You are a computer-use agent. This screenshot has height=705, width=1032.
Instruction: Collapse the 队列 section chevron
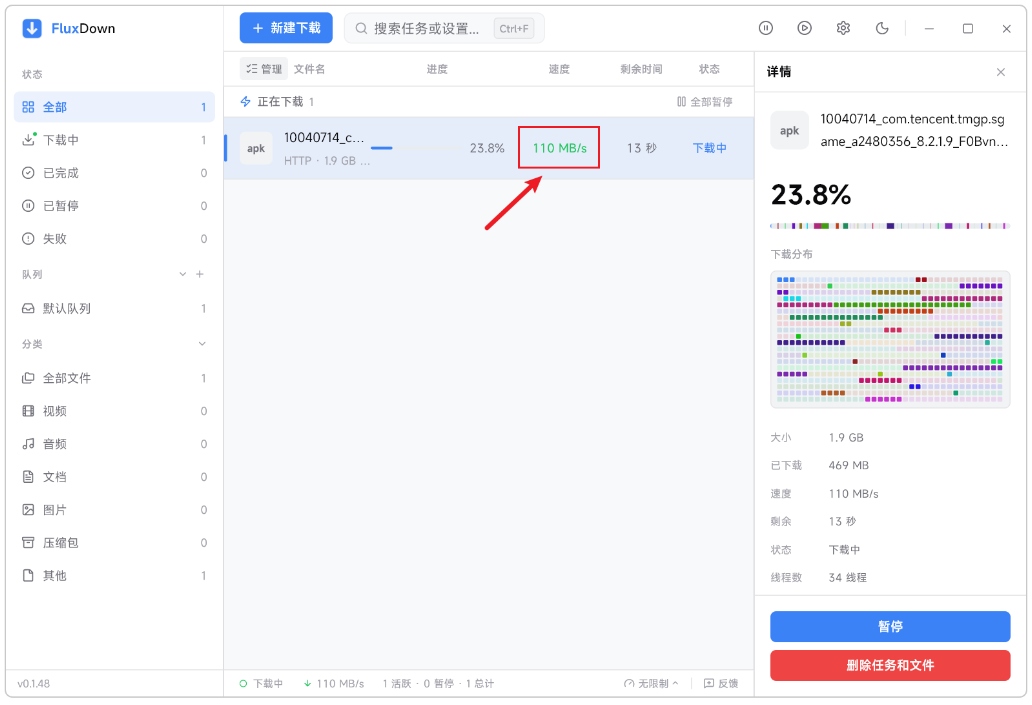pos(182,274)
